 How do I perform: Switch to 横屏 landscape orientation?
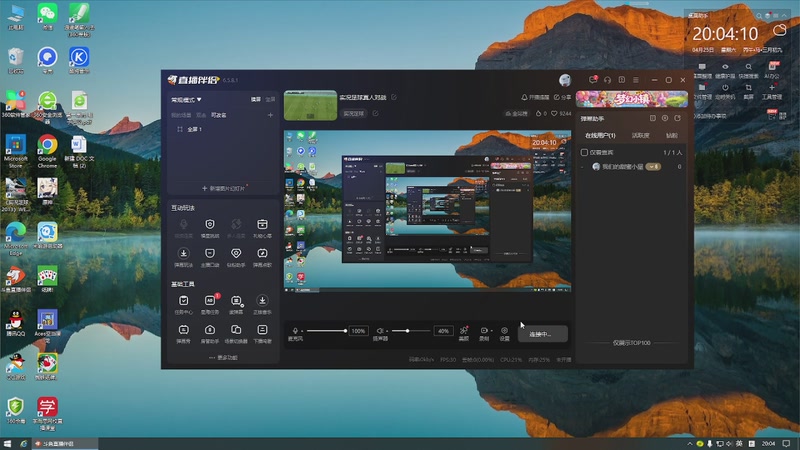pos(256,99)
